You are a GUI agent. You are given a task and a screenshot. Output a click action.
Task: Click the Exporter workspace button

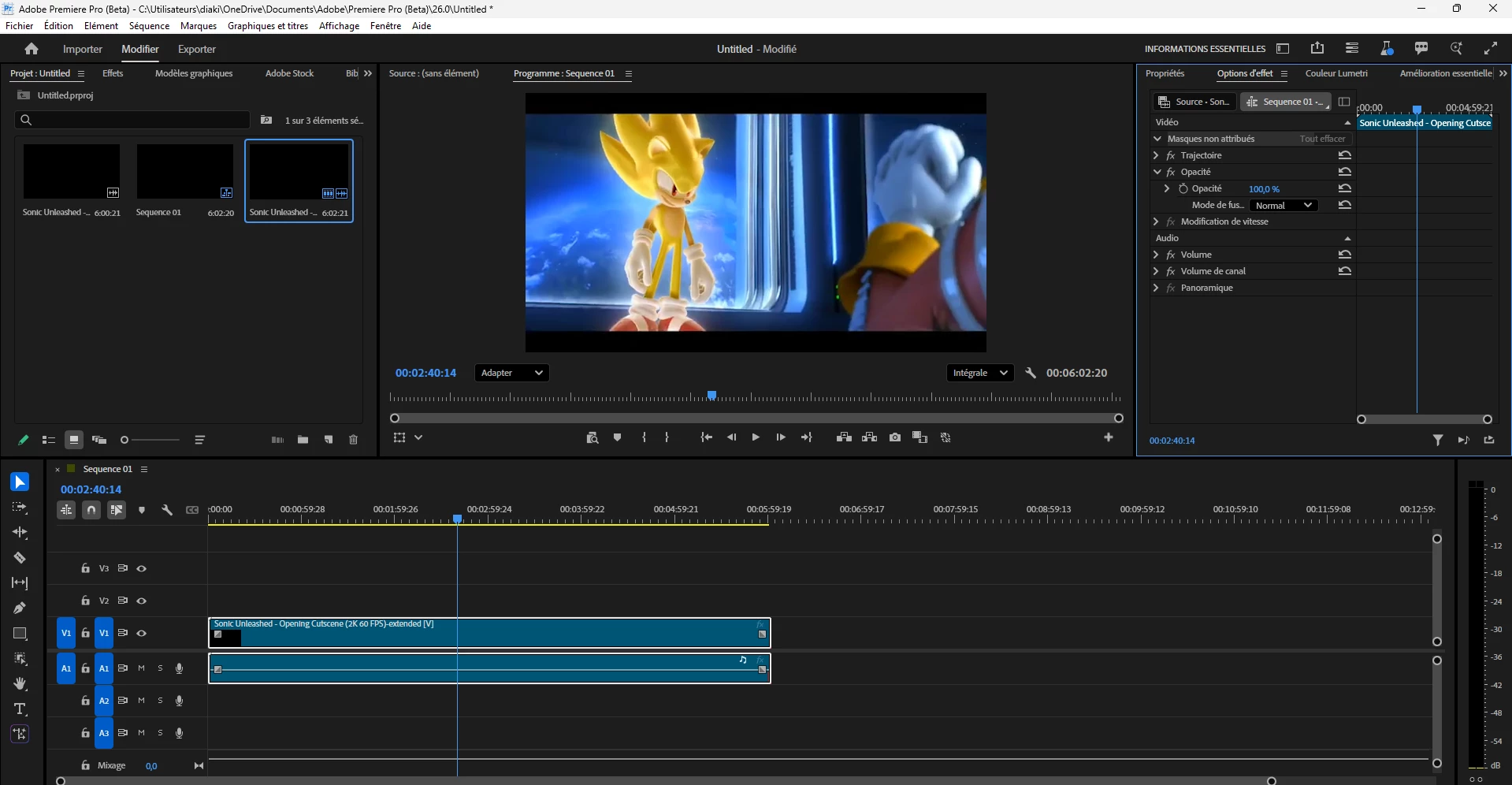click(197, 49)
